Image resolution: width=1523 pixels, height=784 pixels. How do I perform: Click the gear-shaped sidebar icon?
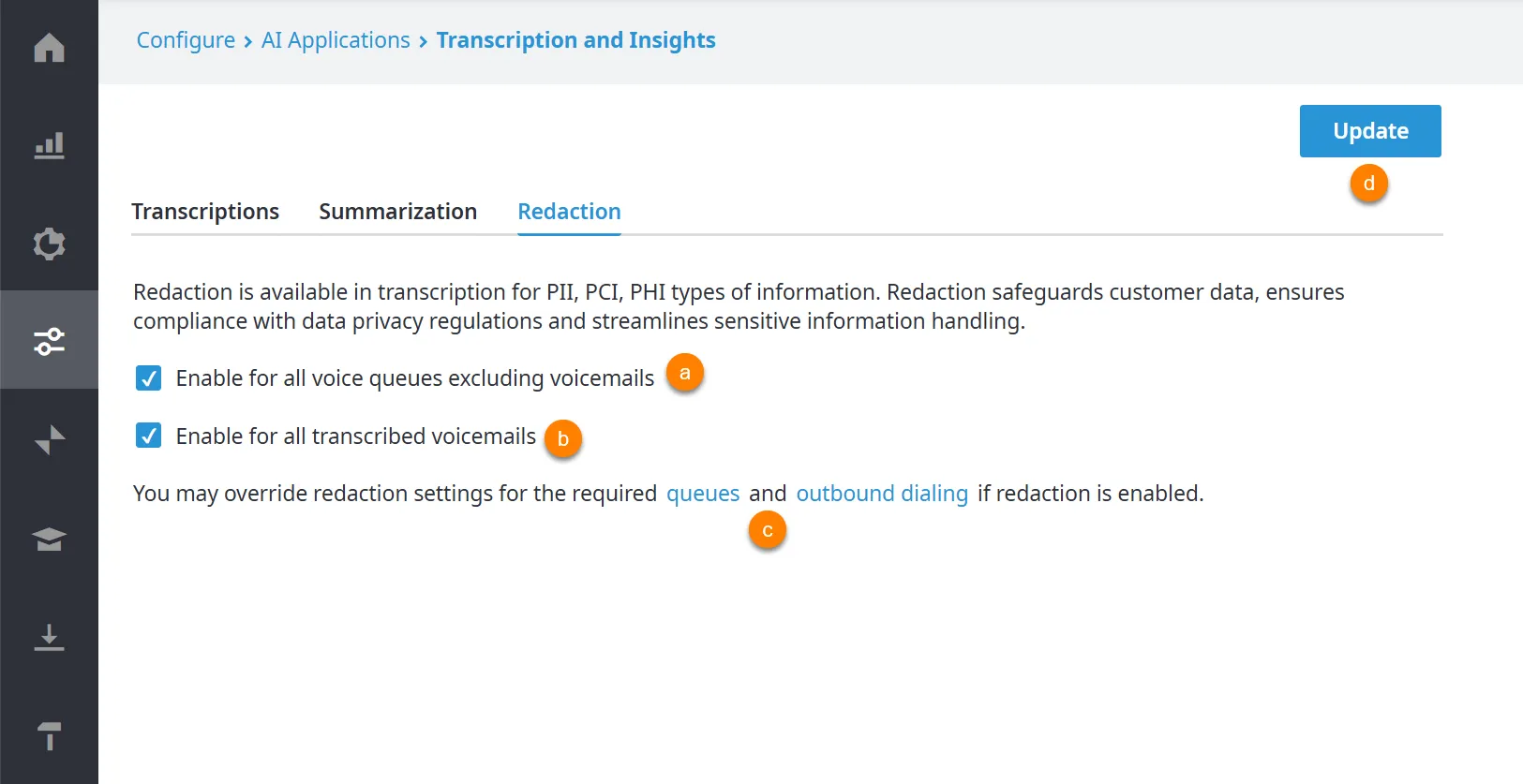click(x=49, y=244)
